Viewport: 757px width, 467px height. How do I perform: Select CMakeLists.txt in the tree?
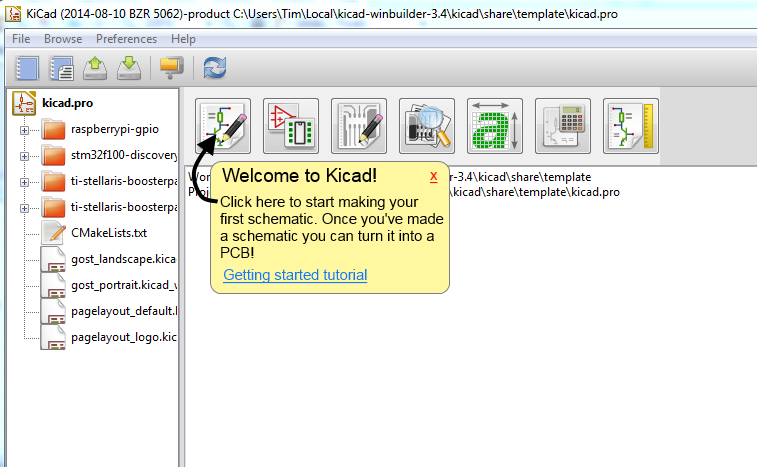coord(109,233)
